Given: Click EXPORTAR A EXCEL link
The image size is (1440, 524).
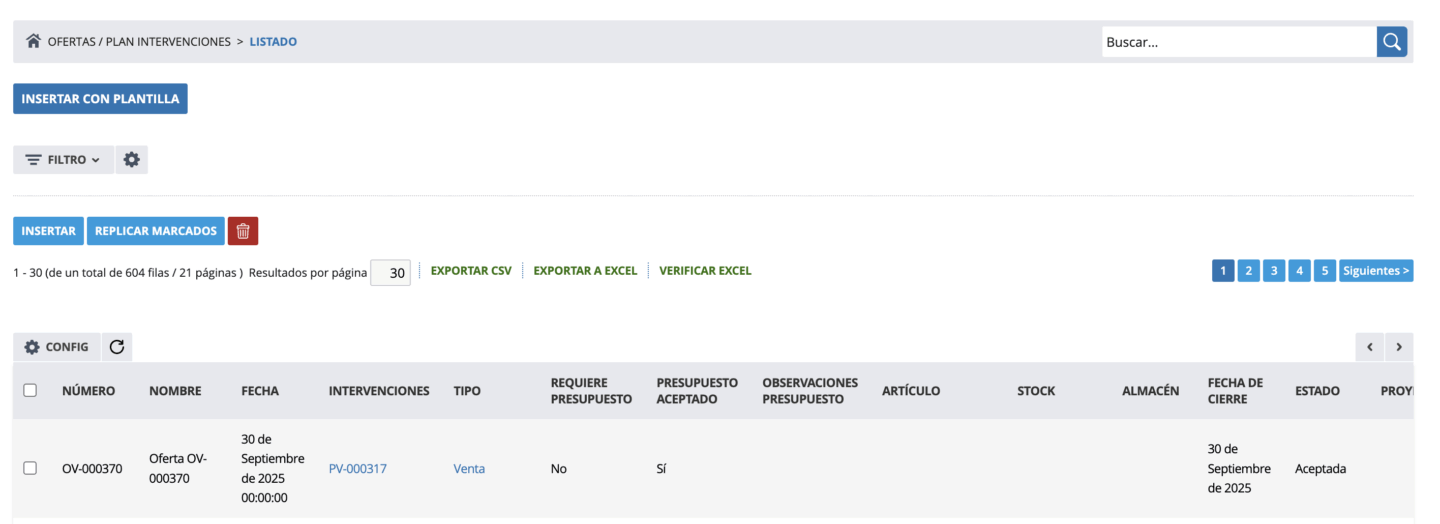Looking at the screenshot, I should point(585,271).
